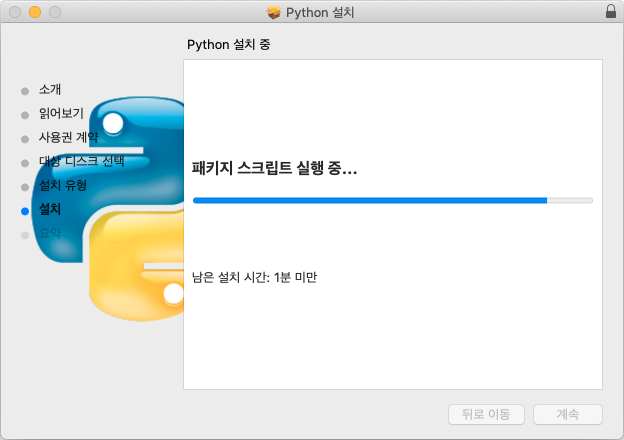Select the active 설치 step

[50, 209]
